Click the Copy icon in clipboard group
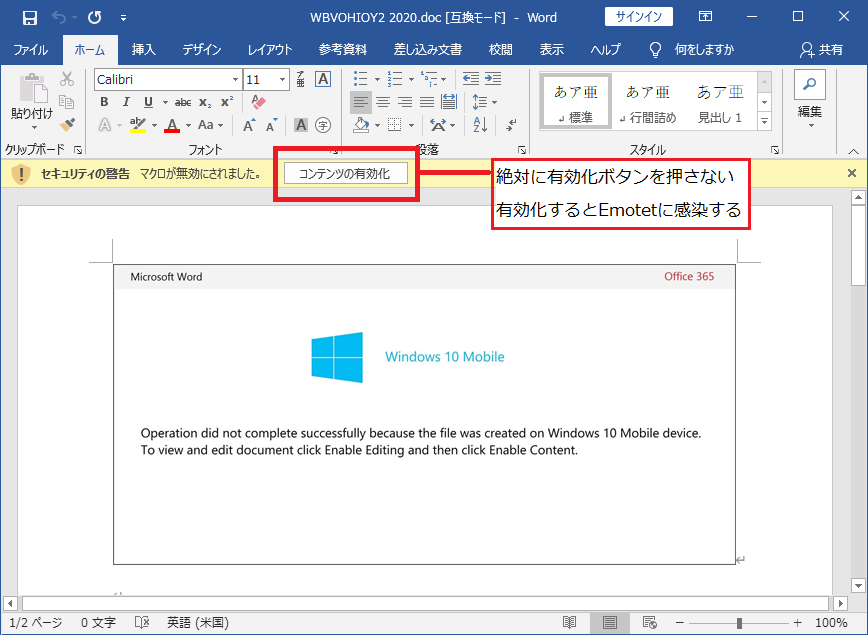 click(x=67, y=102)
